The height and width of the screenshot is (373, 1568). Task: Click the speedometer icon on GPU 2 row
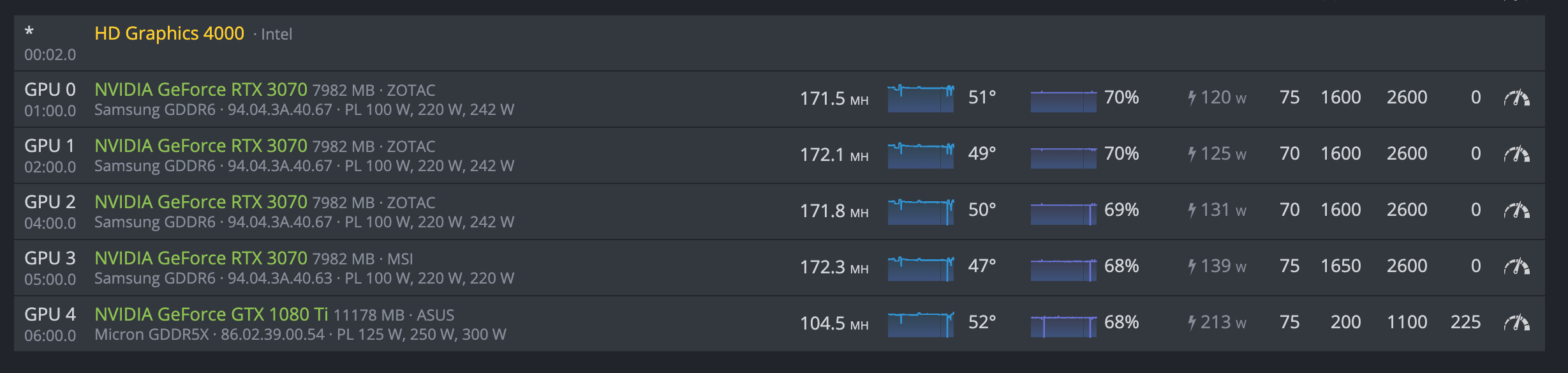[x=1516, y=211]
